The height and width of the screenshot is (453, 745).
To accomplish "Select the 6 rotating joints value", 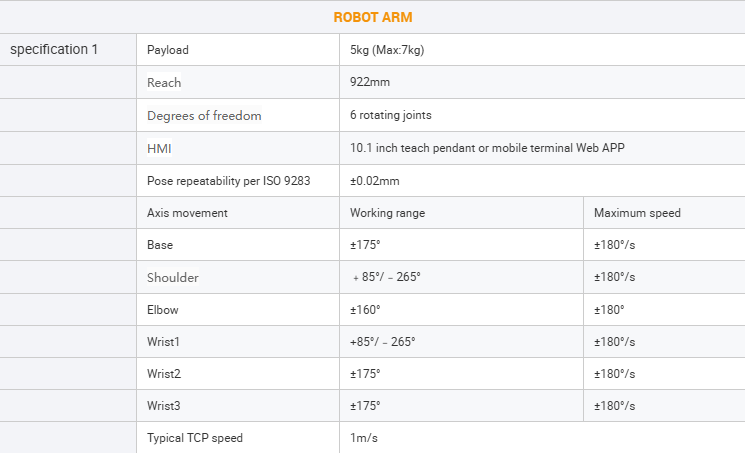I will [391, 115].
